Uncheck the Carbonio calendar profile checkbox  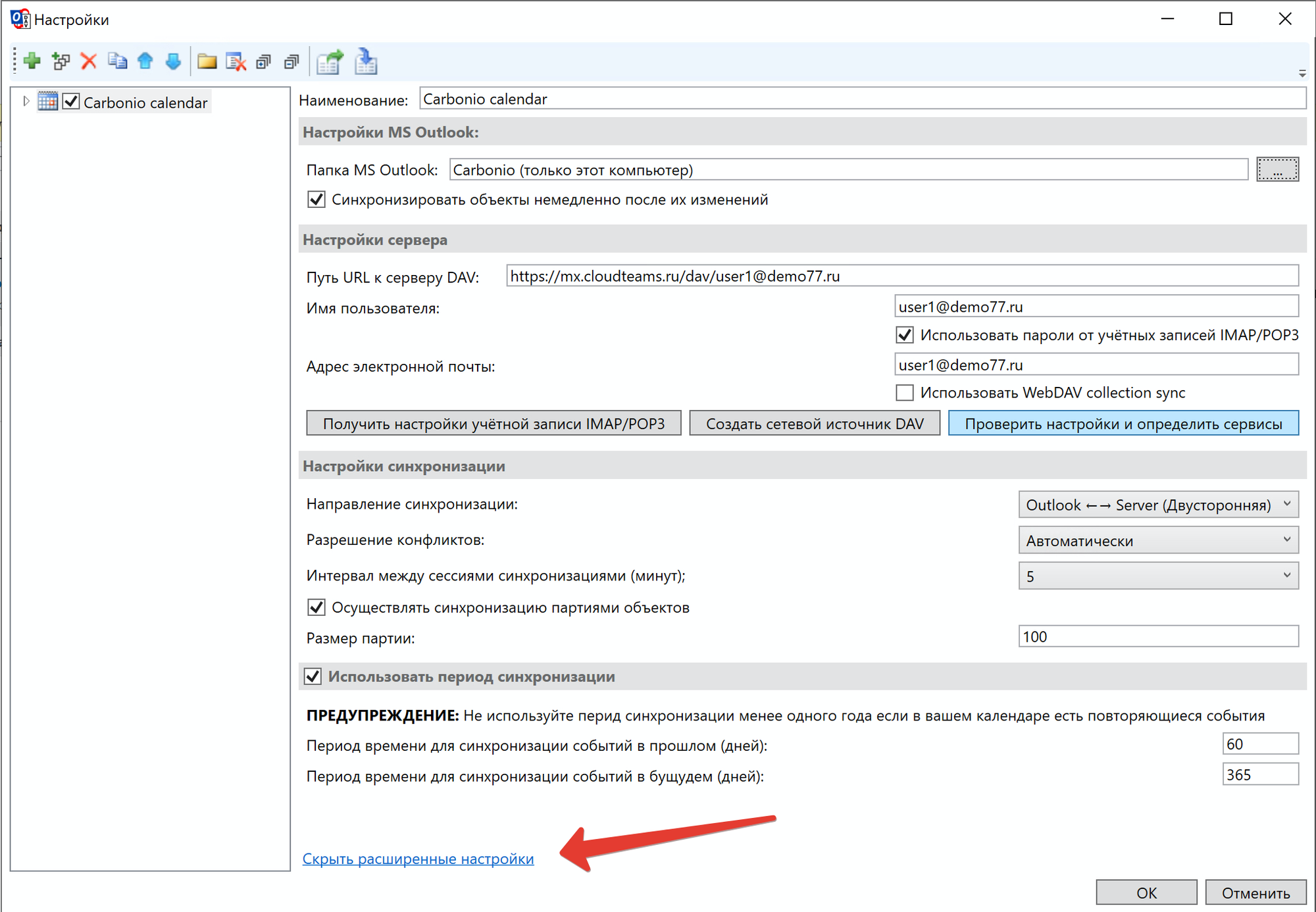pos(71,101)
